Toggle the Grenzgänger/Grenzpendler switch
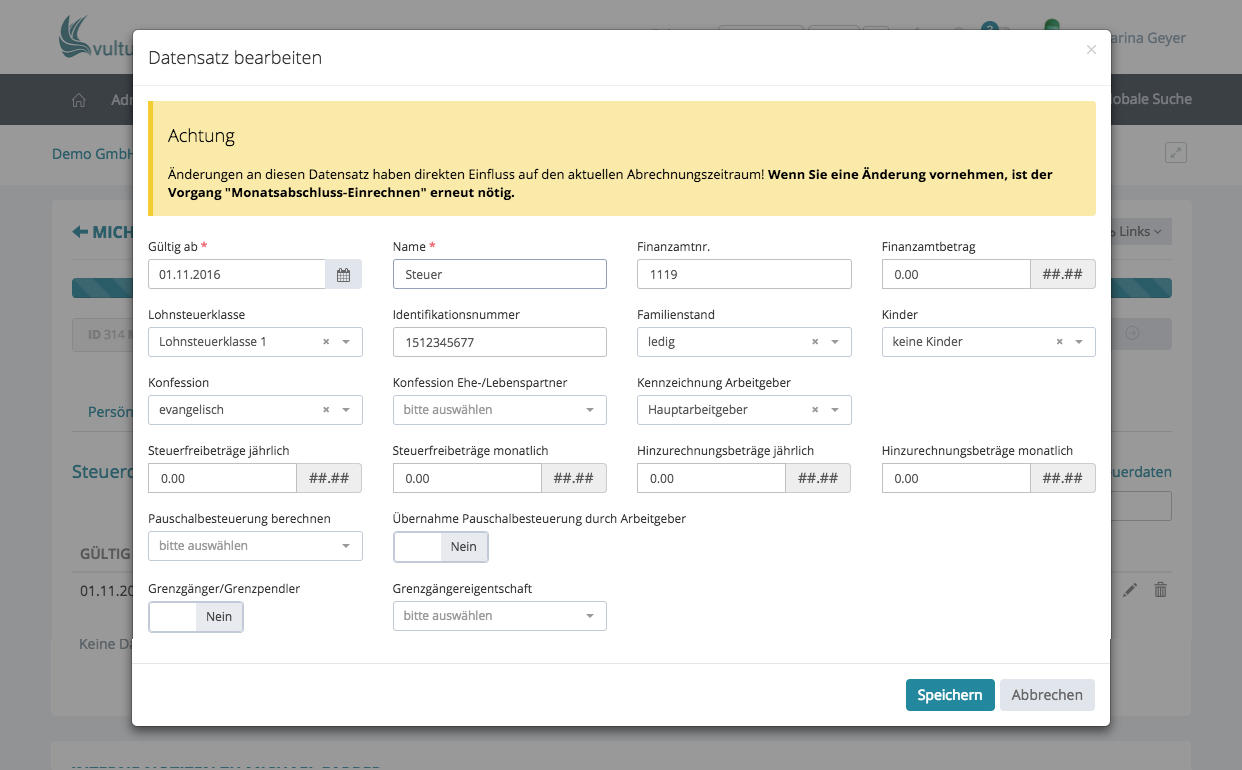The height and width of the screenshot is (770, 1242). [196, 617]
